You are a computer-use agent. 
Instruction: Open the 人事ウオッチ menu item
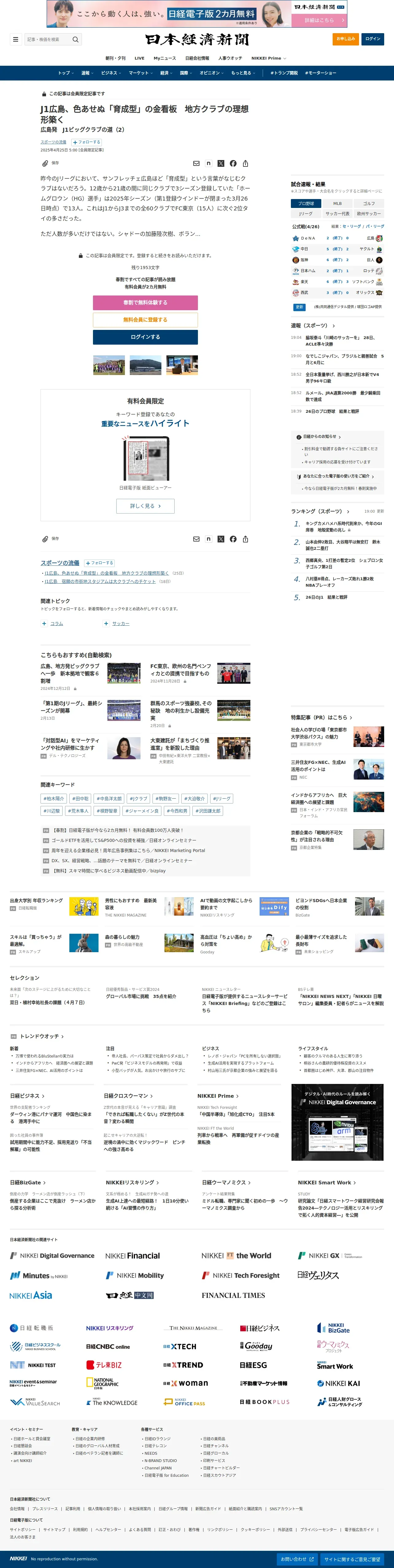(x=230, y=58)
